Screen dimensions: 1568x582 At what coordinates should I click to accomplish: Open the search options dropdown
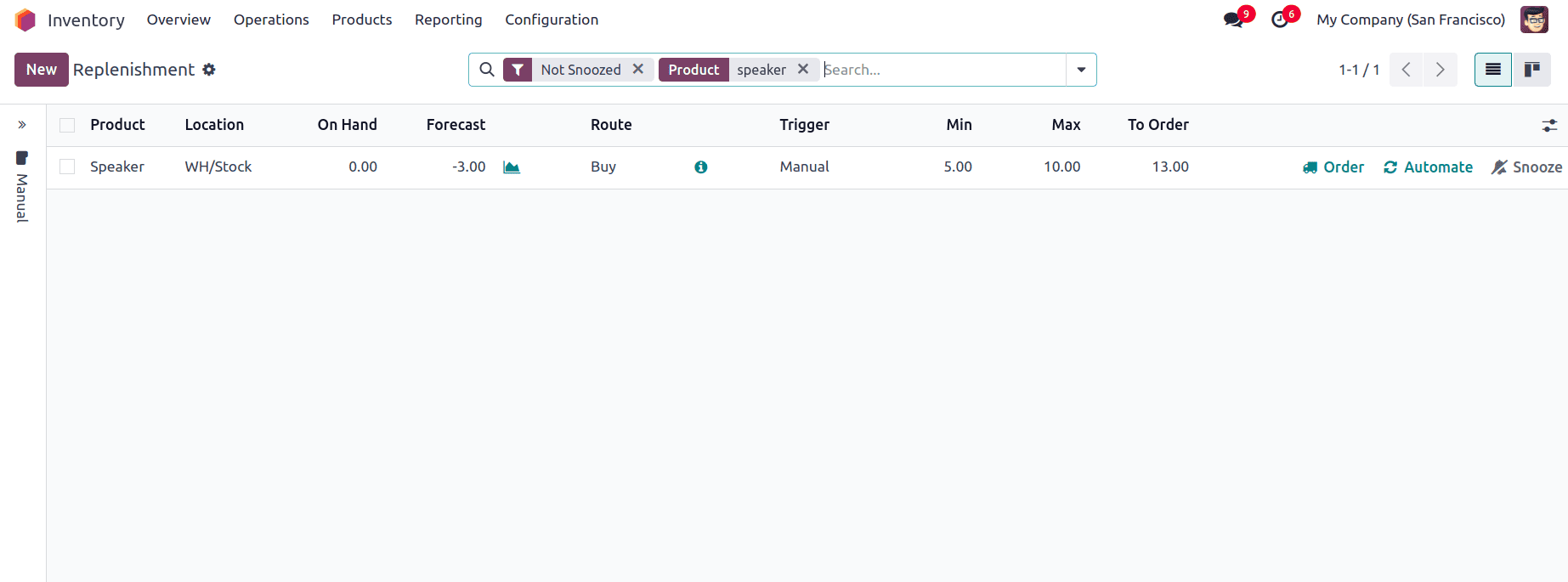pos(1081,70)
